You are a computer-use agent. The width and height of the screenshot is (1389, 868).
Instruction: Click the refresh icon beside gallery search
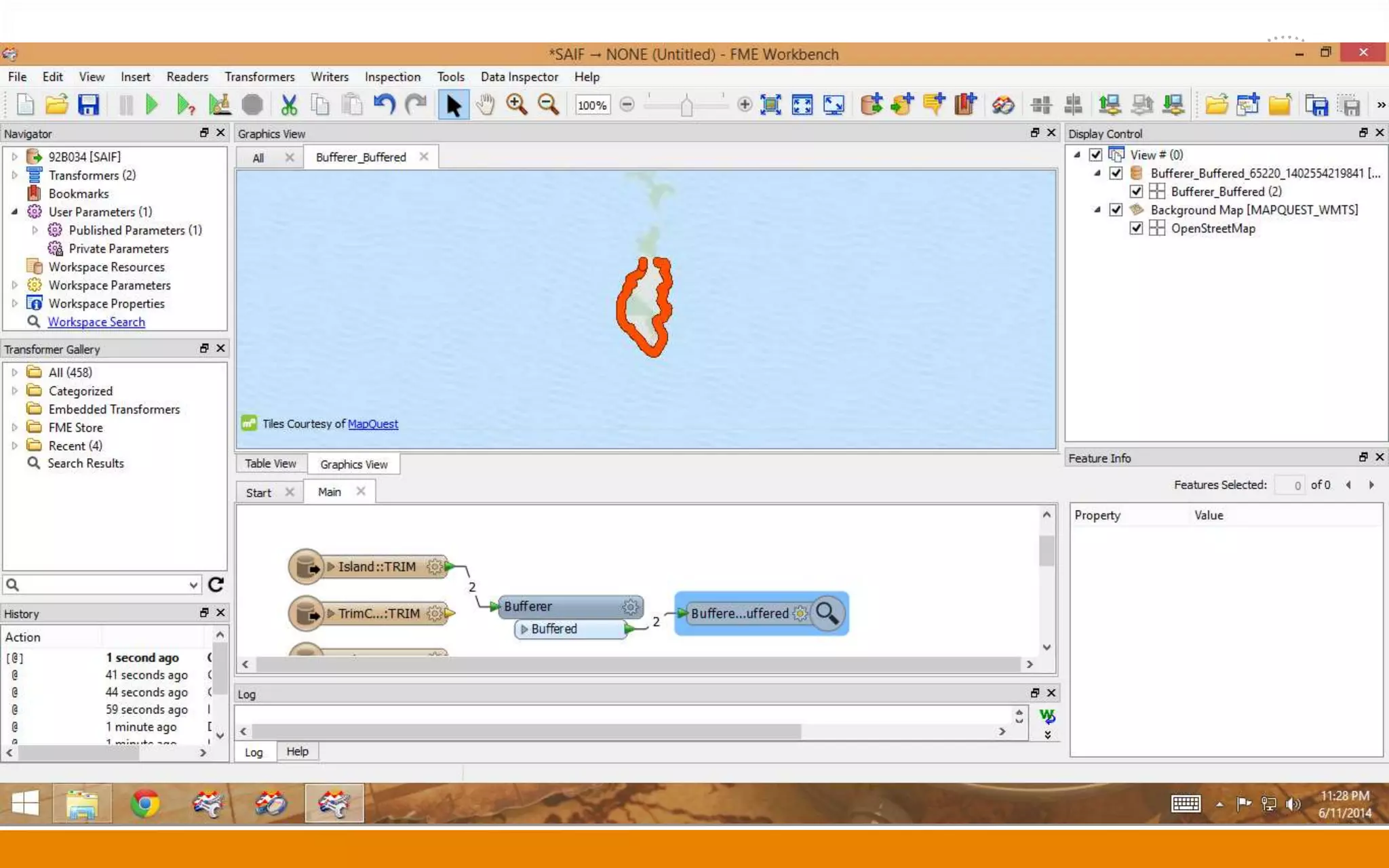click(x=216, y=585)
